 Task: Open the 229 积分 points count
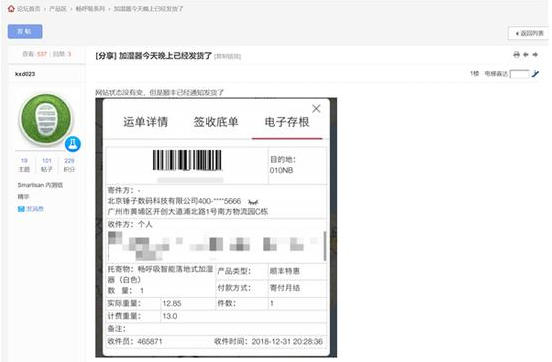click(x=69, y=165)
